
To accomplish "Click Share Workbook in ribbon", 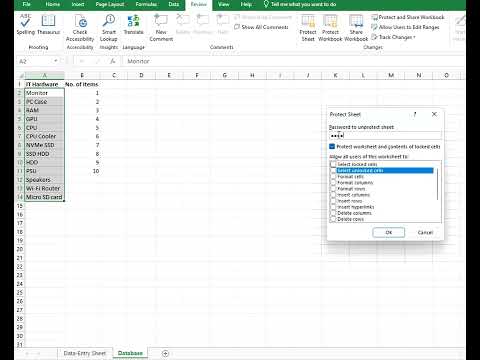I will (356, 28).
